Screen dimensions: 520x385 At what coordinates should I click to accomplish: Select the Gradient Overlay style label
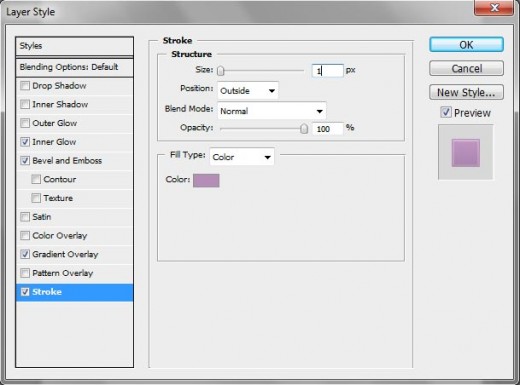pyautogui.click(x=65, y=254)
